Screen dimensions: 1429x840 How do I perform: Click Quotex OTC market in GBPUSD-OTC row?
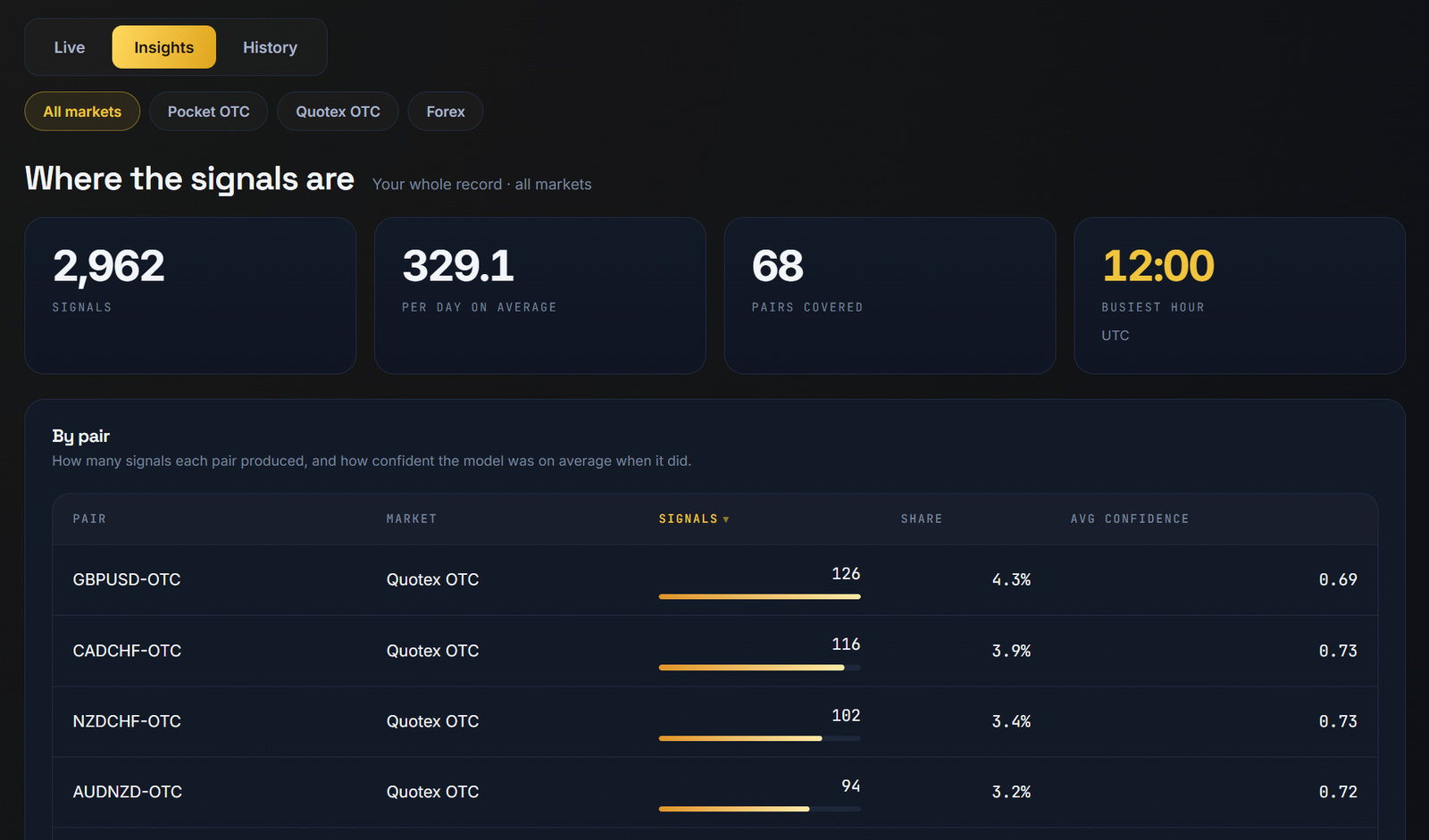click(432, 579)
